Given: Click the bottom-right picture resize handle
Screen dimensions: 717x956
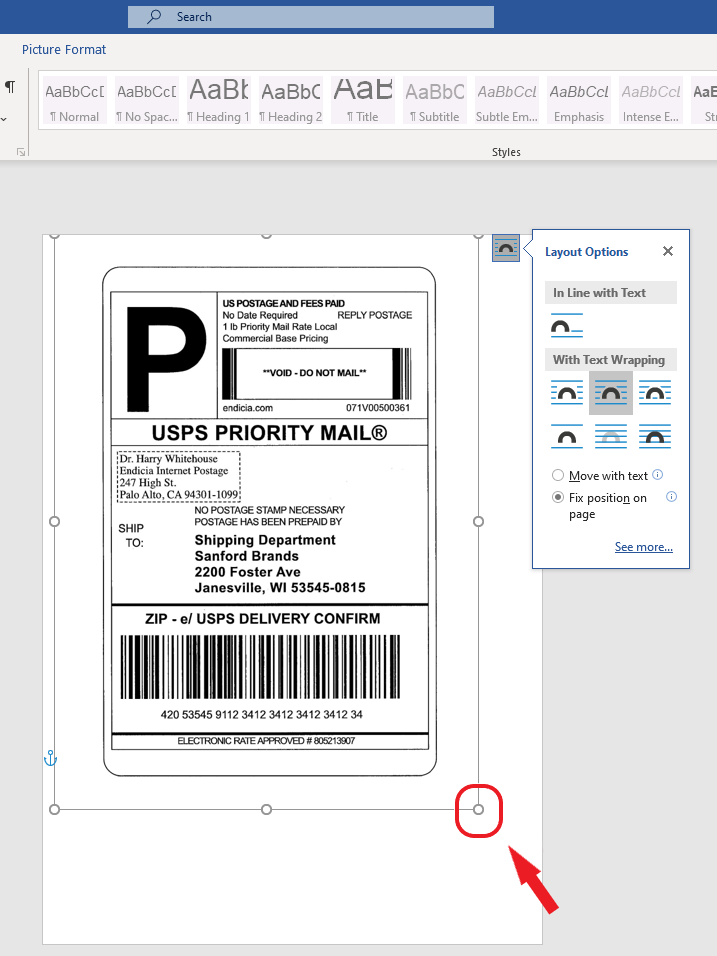Looking at the screenshot, I should click(478, 809).
